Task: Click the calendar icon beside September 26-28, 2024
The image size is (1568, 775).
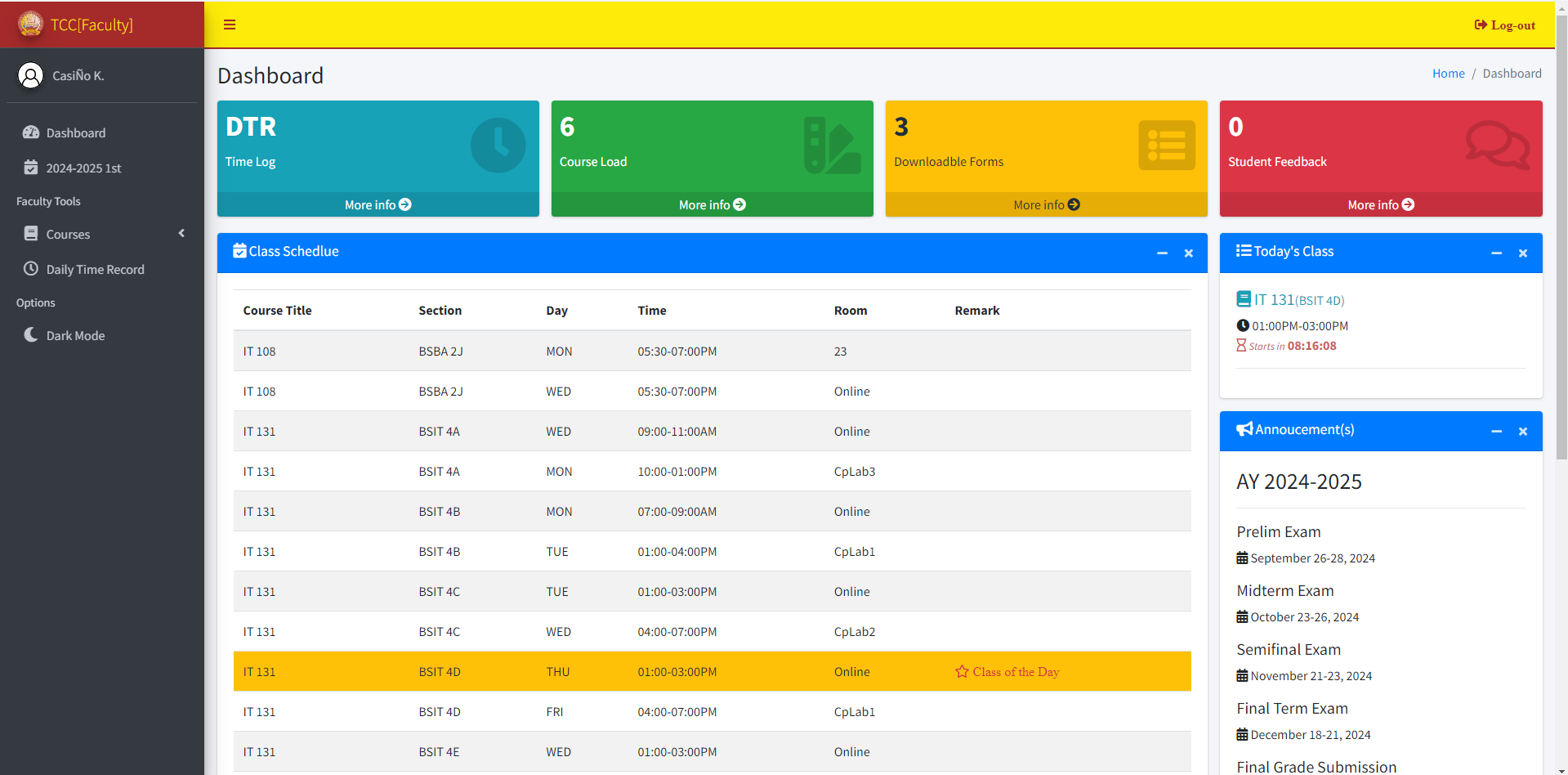Action: pos(1242,558)
